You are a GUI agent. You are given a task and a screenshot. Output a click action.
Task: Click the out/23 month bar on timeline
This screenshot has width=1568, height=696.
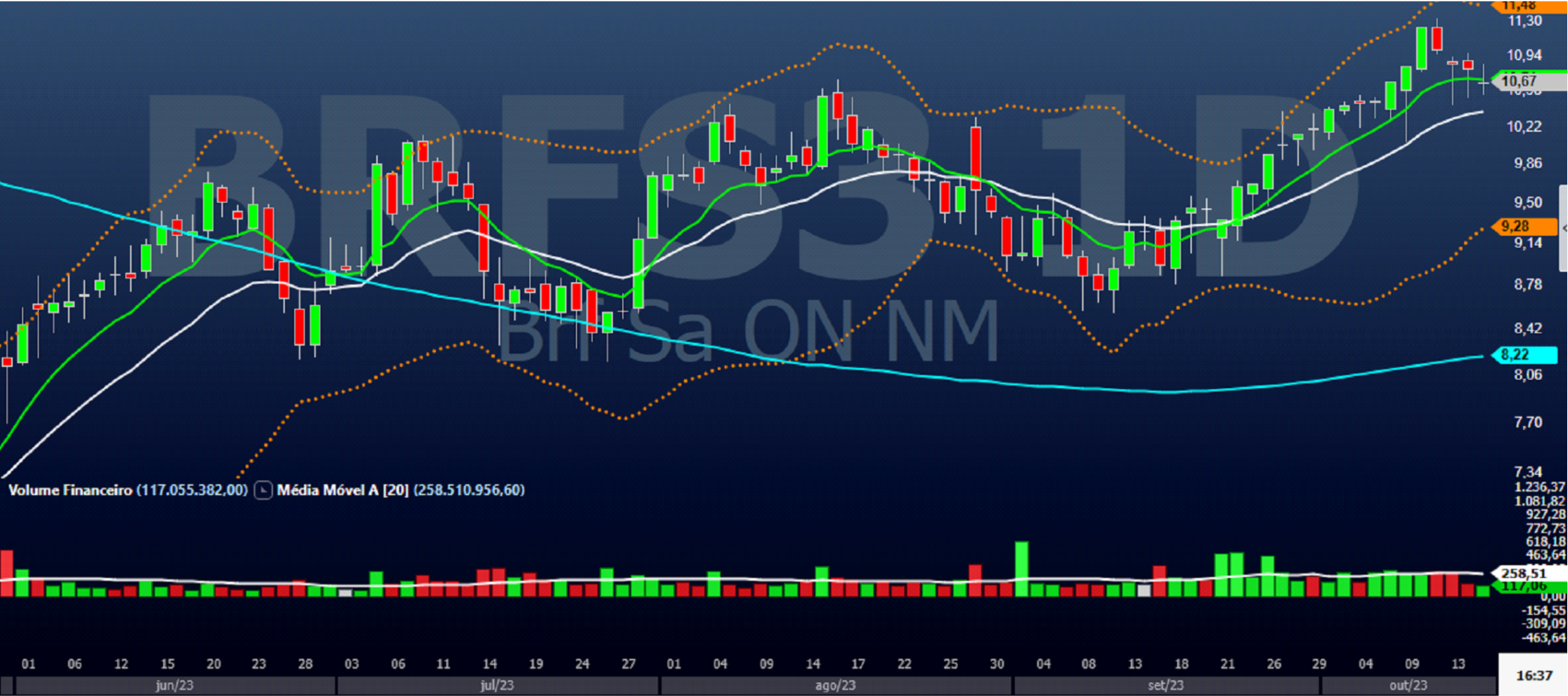[1408, 686]
